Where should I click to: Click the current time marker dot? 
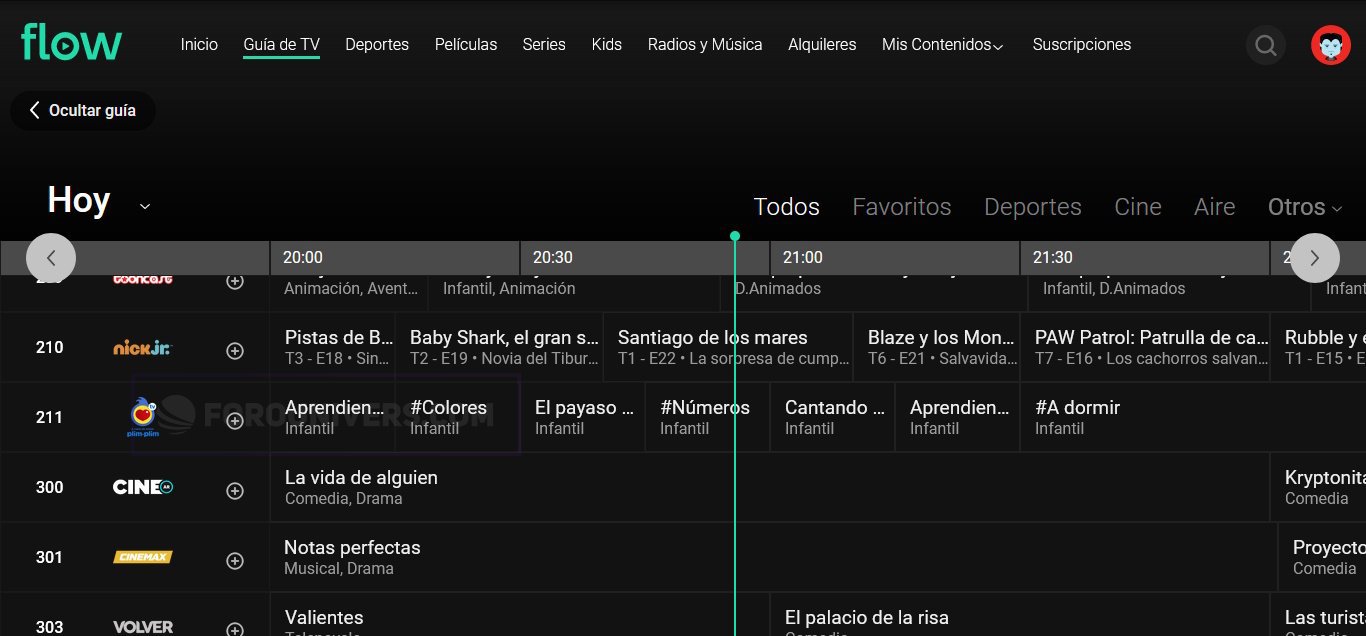pyautogui.click(x=735, y=237)
